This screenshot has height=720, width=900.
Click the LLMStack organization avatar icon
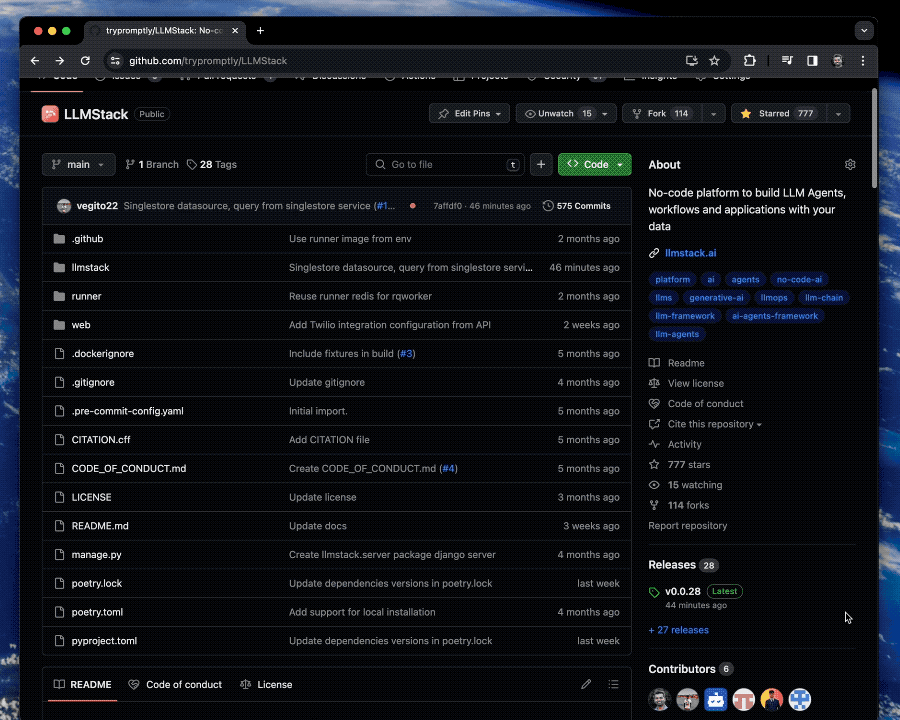(50, 113)
